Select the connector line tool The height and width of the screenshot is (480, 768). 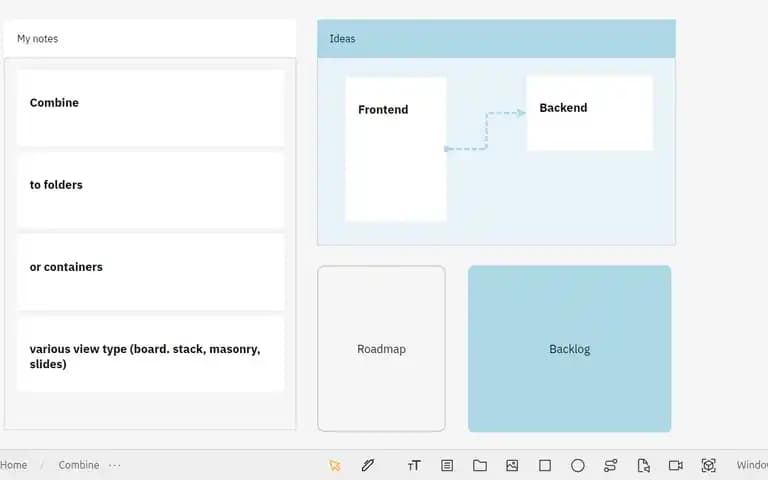610,465
